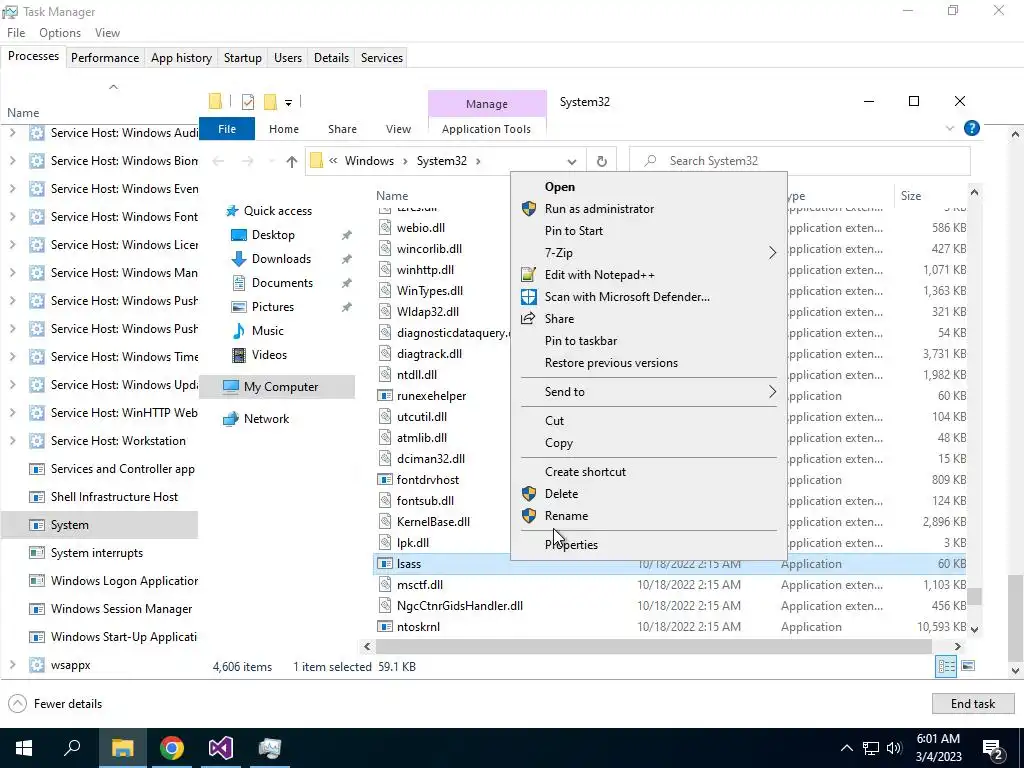Select the Desktop icon in navigation pane
1024x768 pixels.
pos(239,234)
